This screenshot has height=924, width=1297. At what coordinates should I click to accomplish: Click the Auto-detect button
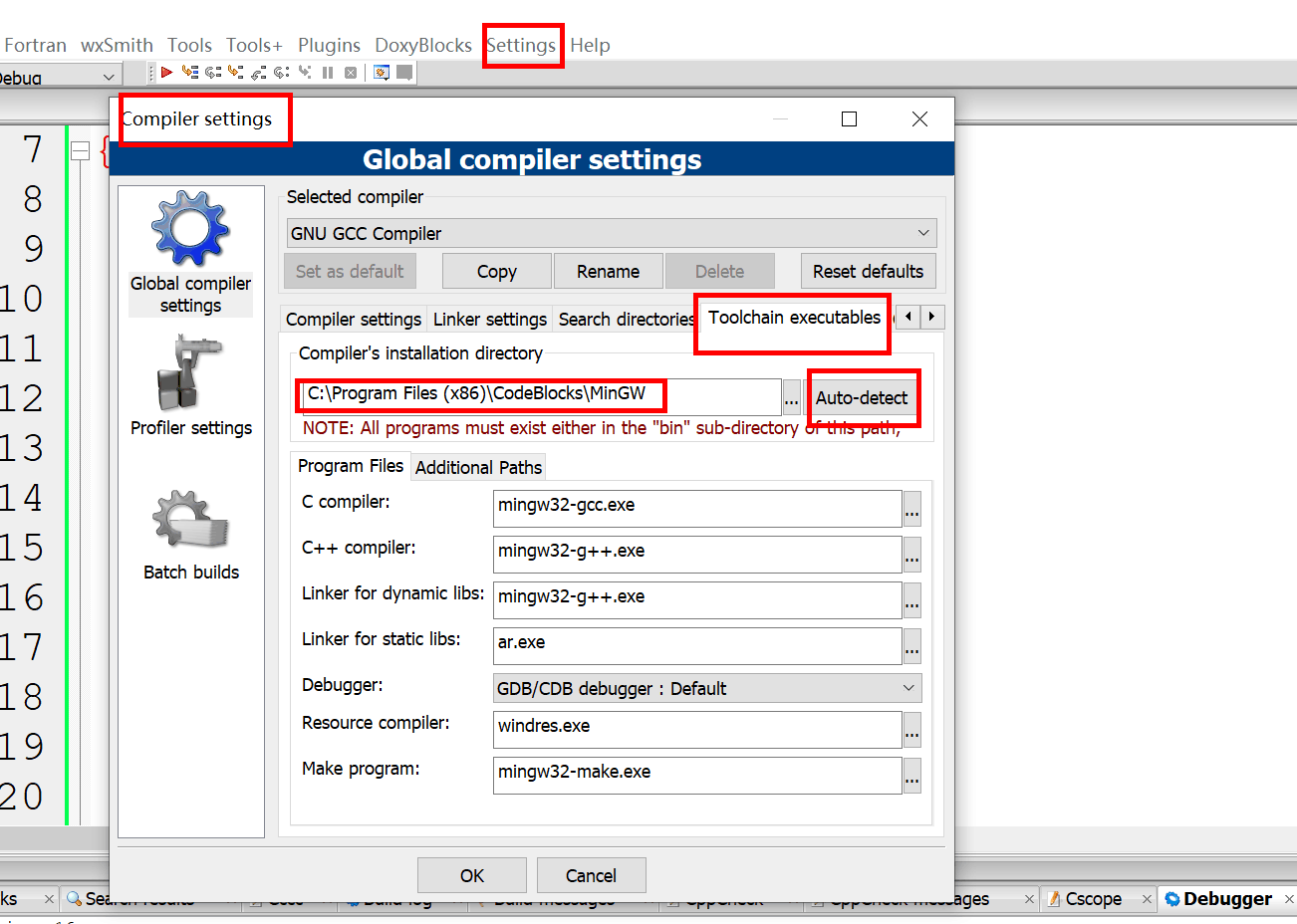(x=862, y=397)
